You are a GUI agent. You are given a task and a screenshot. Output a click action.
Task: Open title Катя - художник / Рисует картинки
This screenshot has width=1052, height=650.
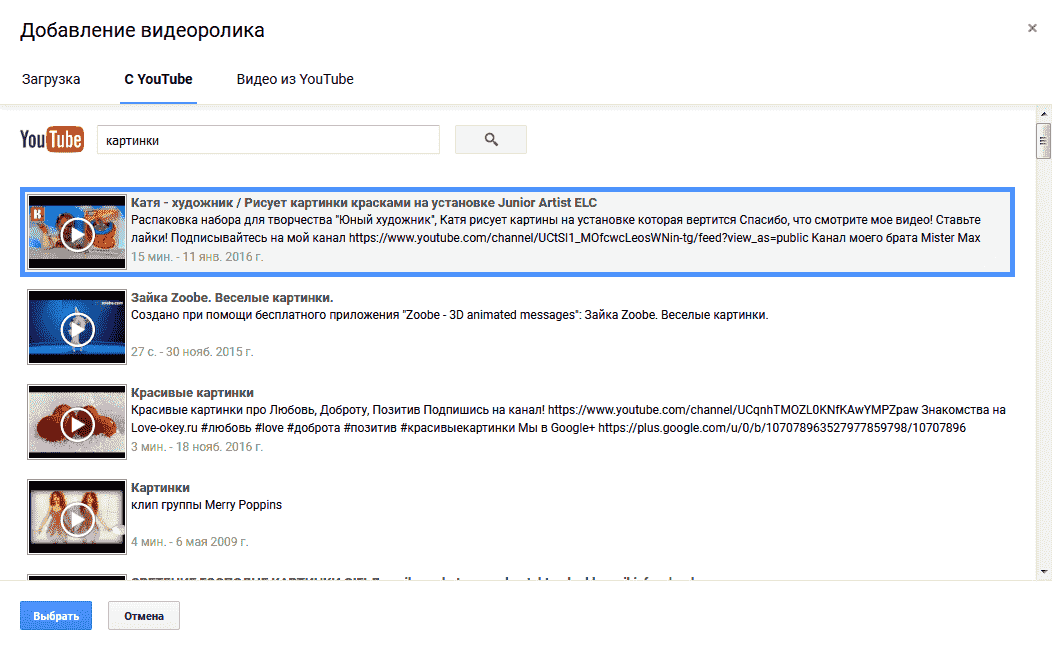point(364,203)
